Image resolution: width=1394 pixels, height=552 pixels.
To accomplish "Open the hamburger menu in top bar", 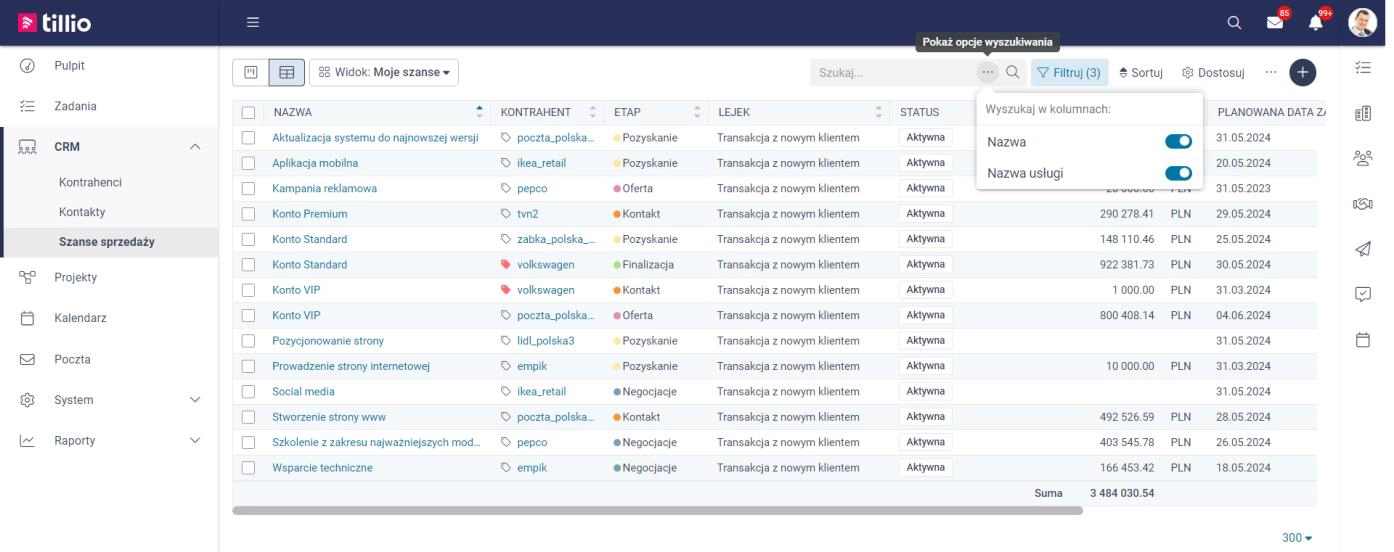I will click(253, 22).
